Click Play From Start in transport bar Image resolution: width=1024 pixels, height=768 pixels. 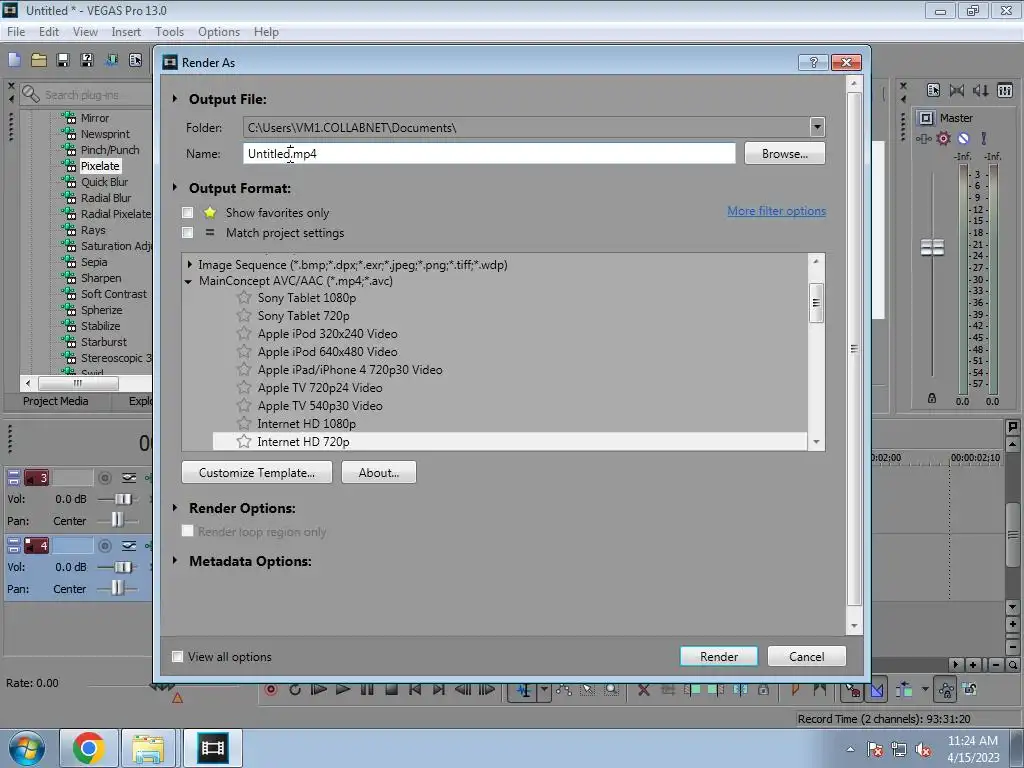[319, 690]
